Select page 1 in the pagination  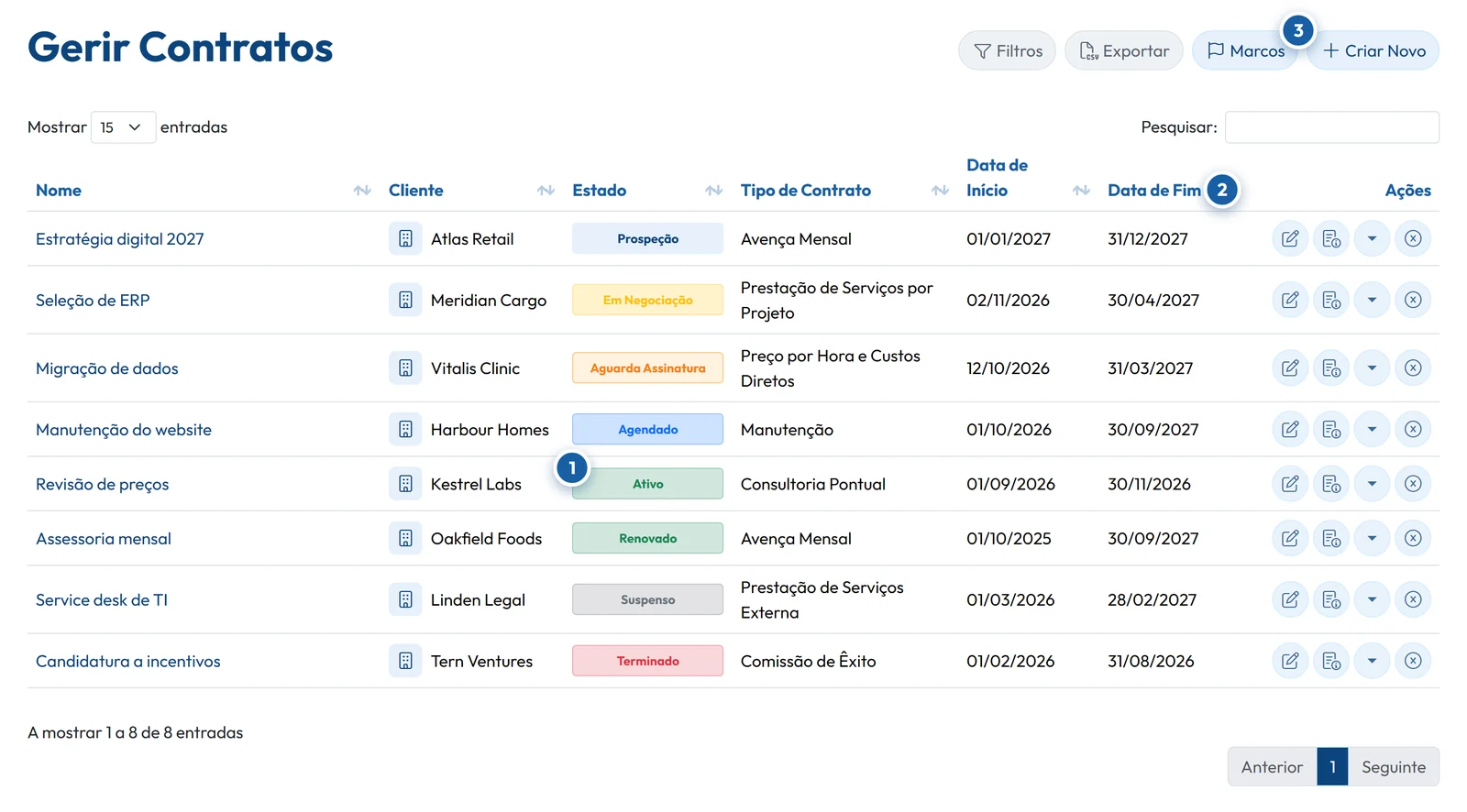1332,767
